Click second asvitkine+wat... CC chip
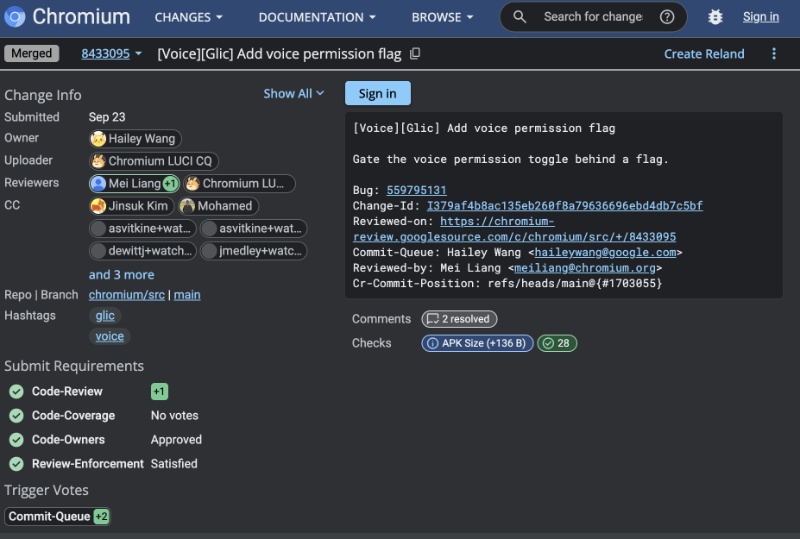This screenshot has width=800, height=539. coord(254,228)
